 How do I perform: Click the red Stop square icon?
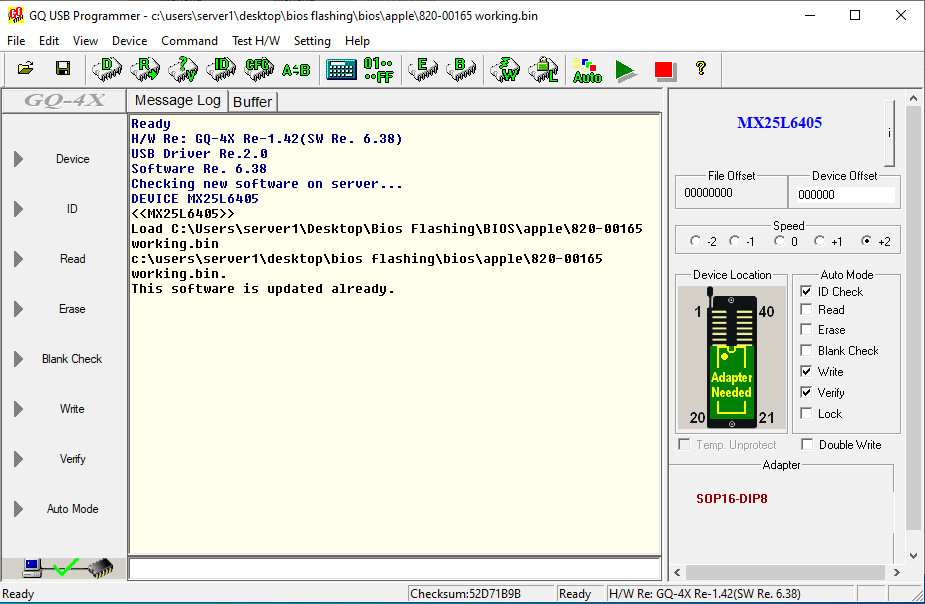(664, 70)
